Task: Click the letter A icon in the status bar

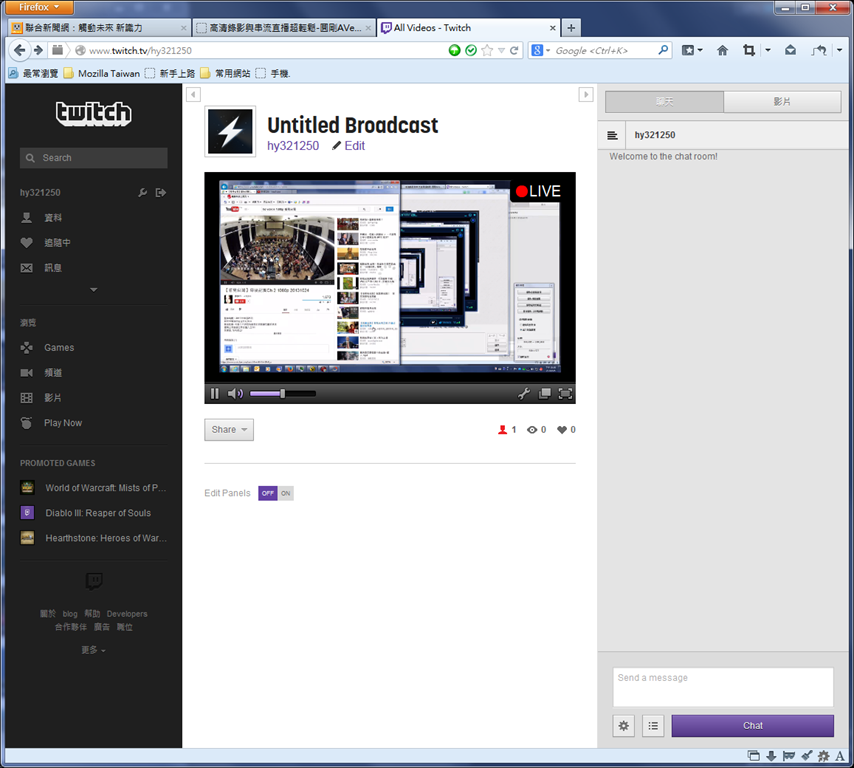Action: click(840, 755)
